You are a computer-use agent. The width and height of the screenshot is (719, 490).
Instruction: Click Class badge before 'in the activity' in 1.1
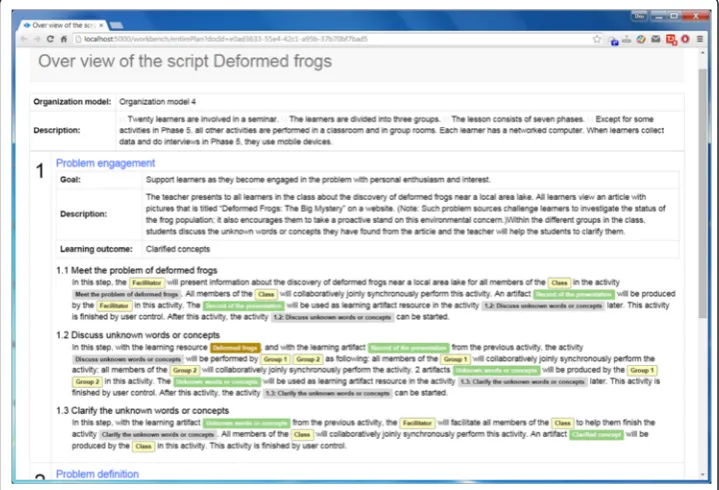point(559,283)
